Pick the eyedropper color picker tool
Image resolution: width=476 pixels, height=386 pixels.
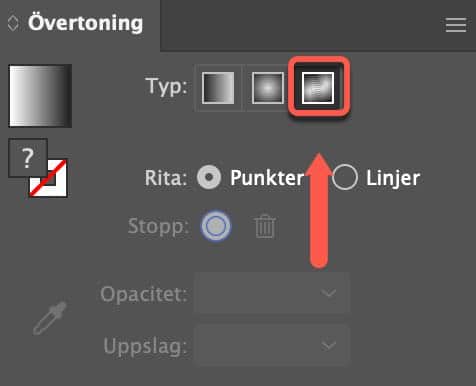pyautogui.click(x=50, y=318)
